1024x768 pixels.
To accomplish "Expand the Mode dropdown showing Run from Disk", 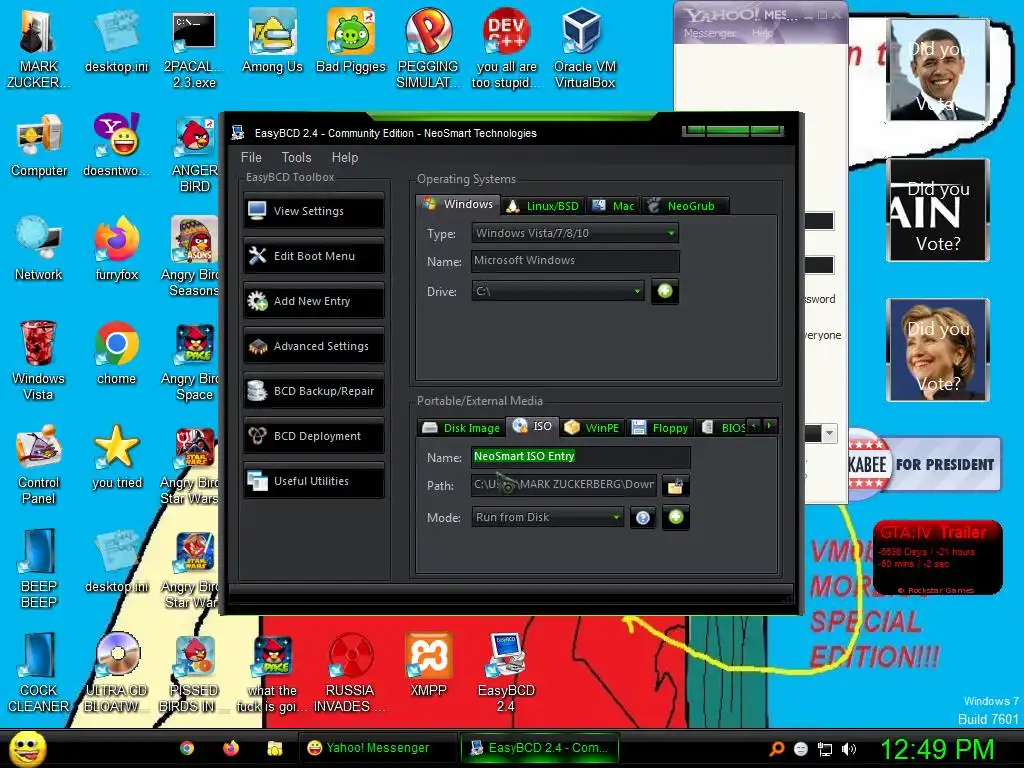I will (547, 517).
